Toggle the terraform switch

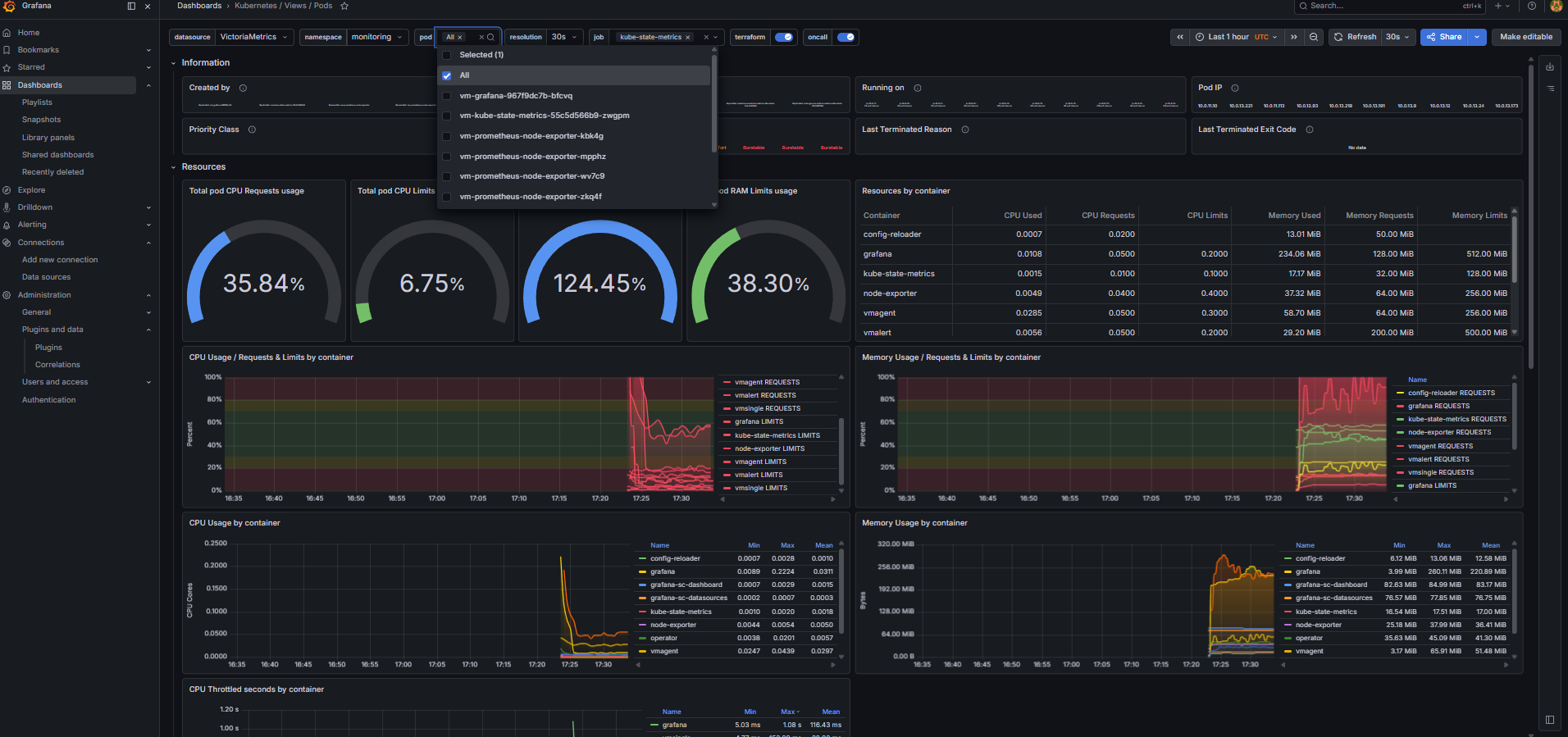tap(784, 37)
